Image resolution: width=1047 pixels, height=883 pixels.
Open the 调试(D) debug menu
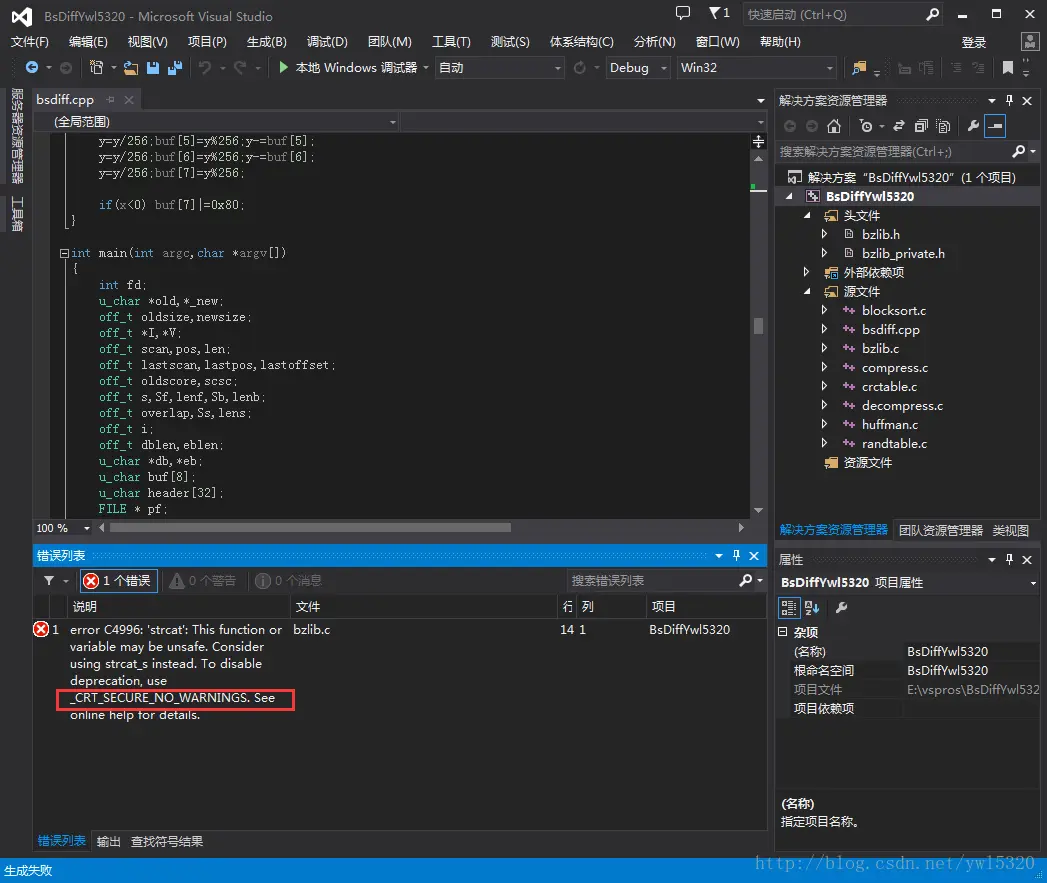click(x=327, y=41)
